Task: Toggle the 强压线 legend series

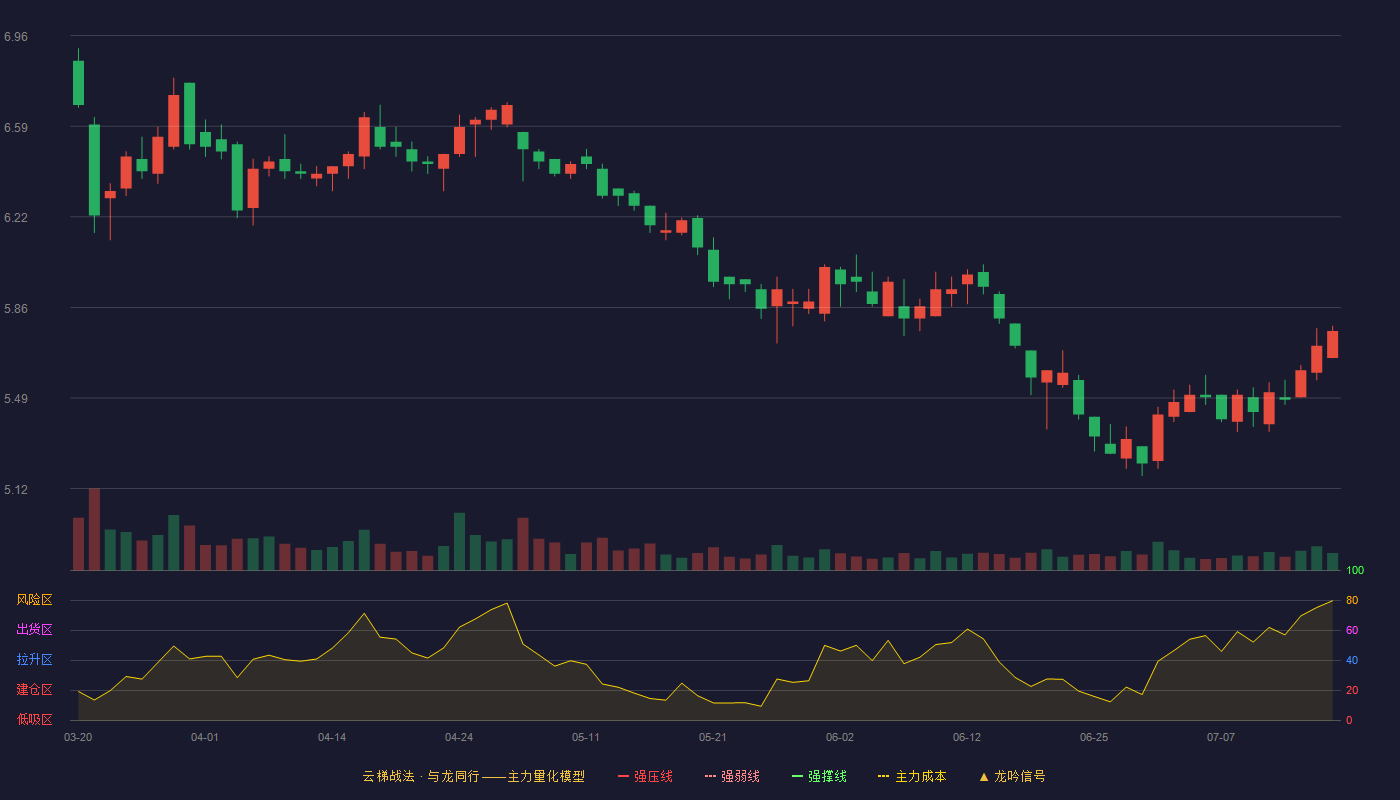Action: (x=645, y=776)
